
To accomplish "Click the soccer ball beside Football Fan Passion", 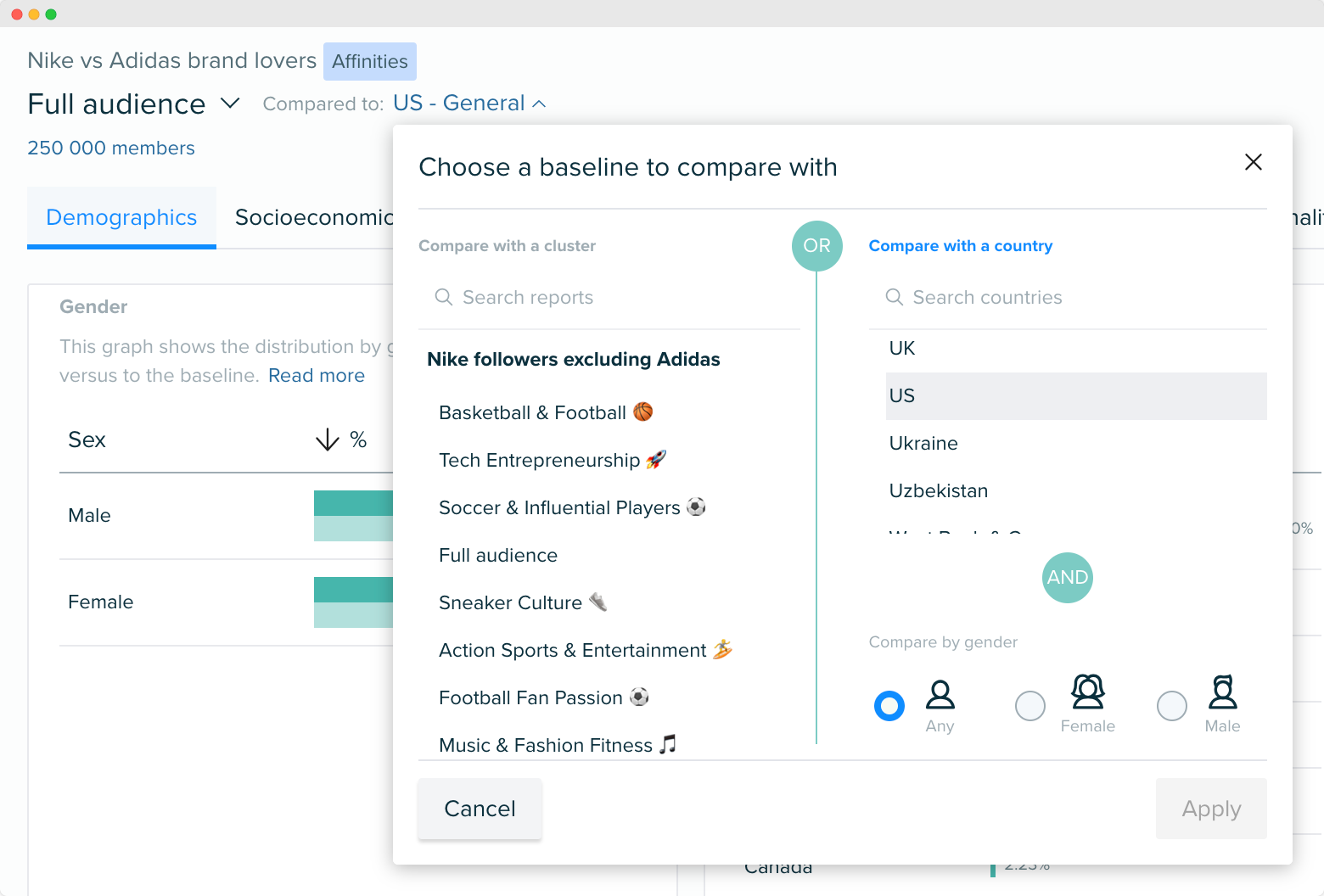I will (639, 697).
